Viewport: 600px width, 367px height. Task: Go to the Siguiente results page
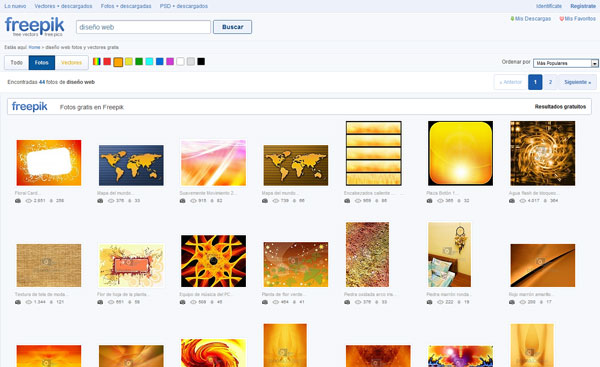click(x=577, y=82)
